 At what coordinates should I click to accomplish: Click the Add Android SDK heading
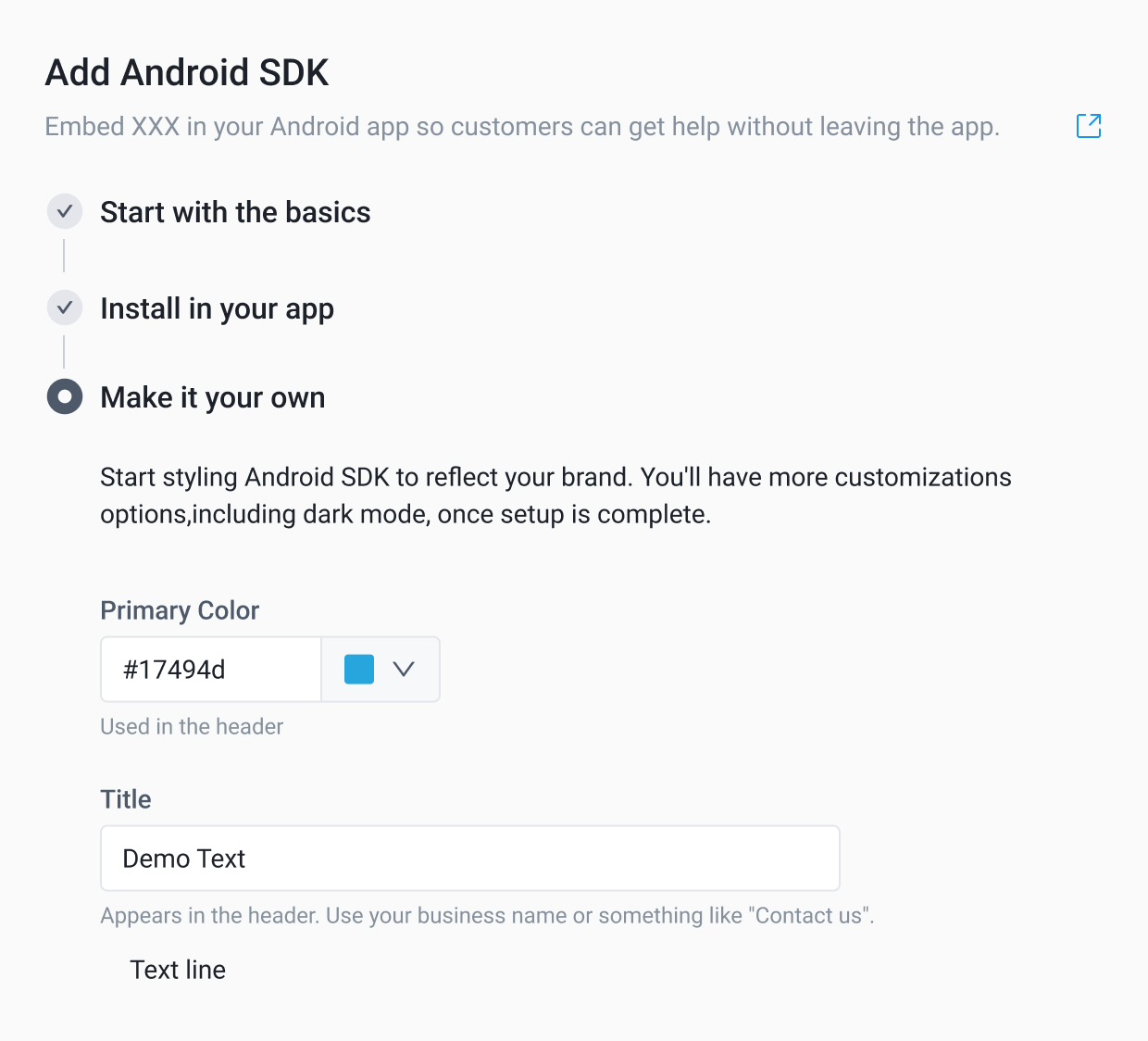187,72
